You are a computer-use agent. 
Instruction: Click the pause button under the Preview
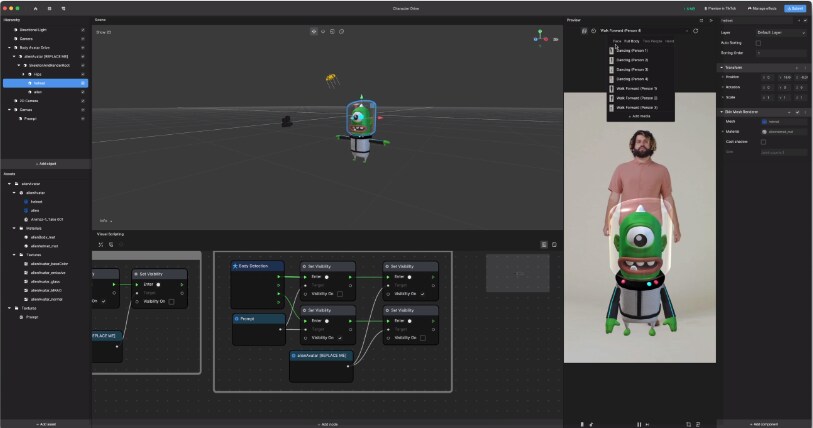click(639, 424)
